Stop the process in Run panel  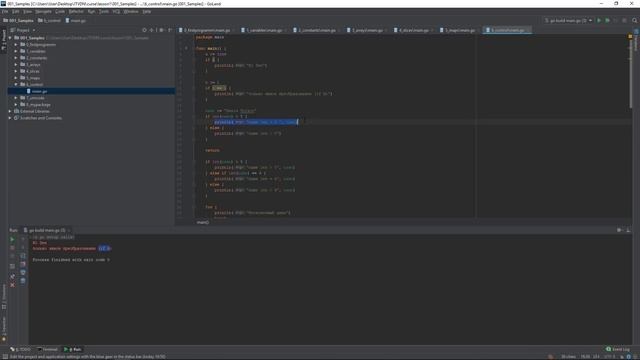tap(12, 248)
